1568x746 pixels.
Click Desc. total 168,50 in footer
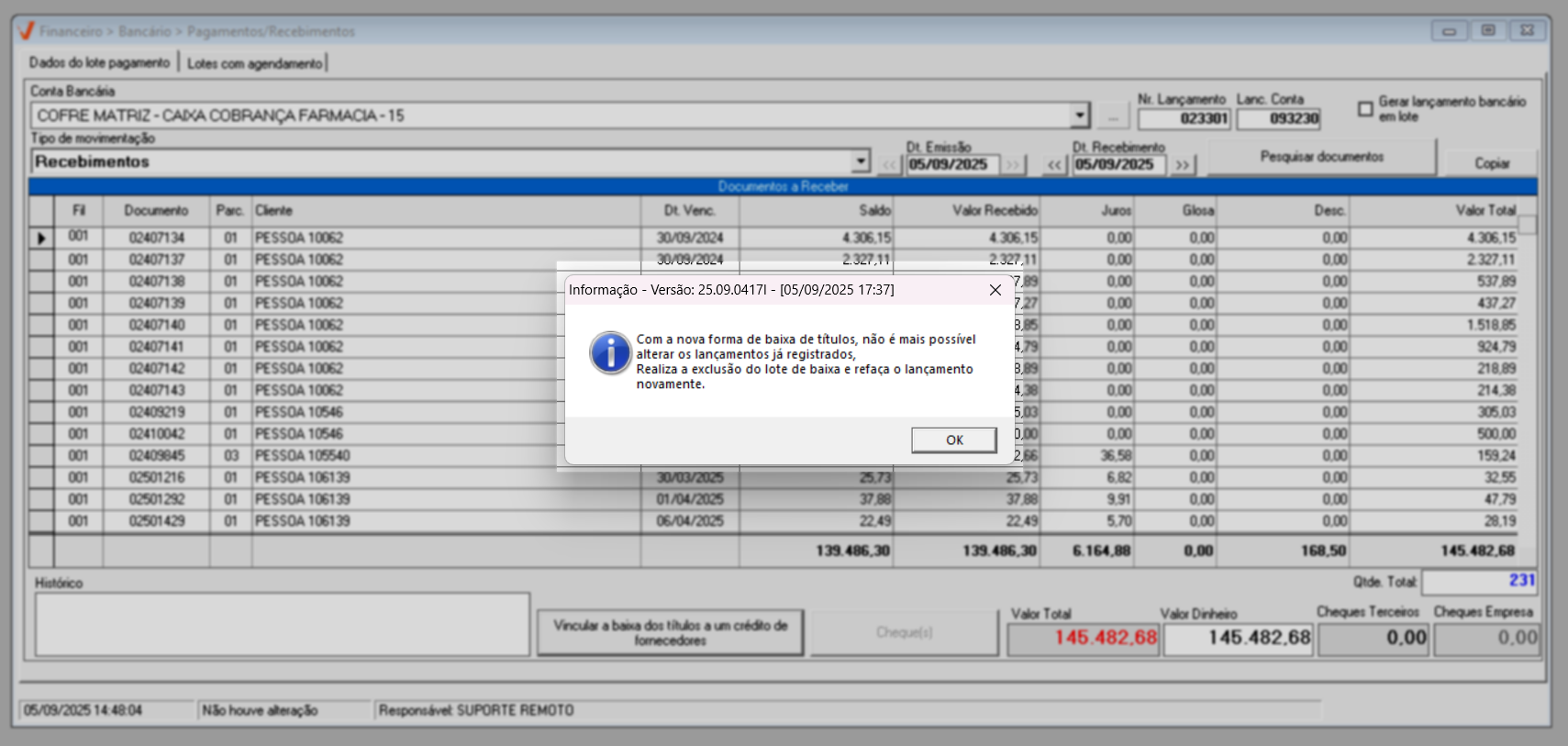tap(1324, 551)
